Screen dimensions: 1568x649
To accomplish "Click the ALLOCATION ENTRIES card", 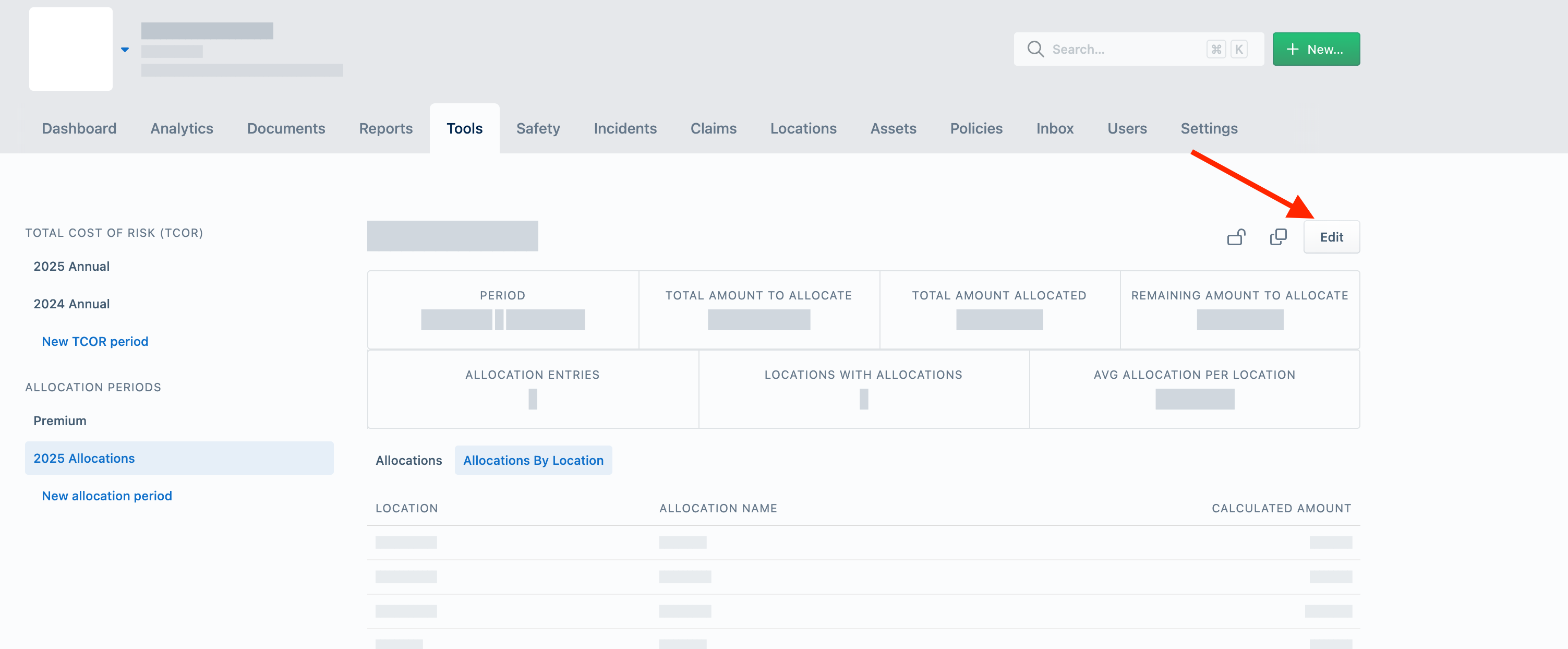I will click(533, 389).
